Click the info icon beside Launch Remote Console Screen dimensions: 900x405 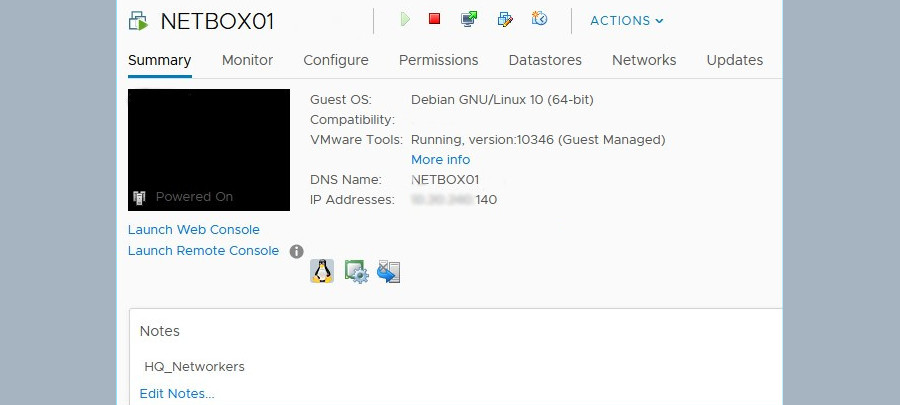click(296, 251)
